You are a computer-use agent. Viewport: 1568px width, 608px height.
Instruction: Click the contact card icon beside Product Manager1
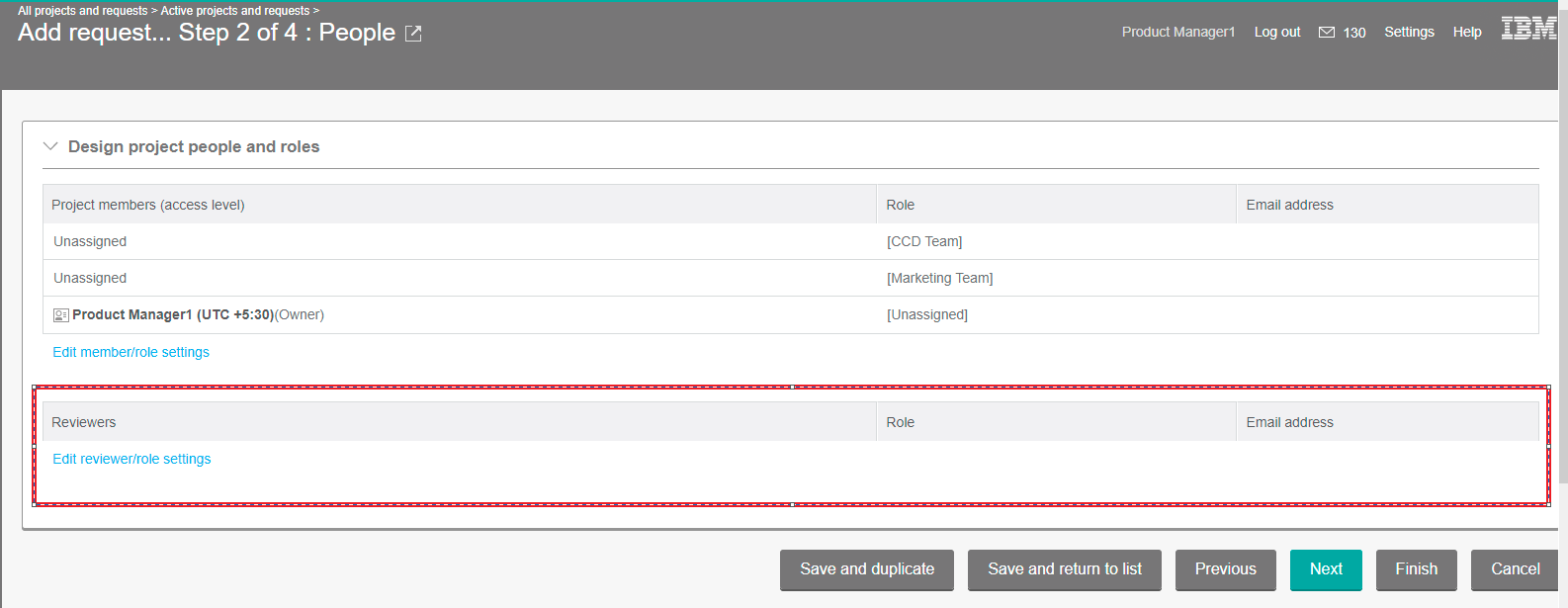pos(60,315)
